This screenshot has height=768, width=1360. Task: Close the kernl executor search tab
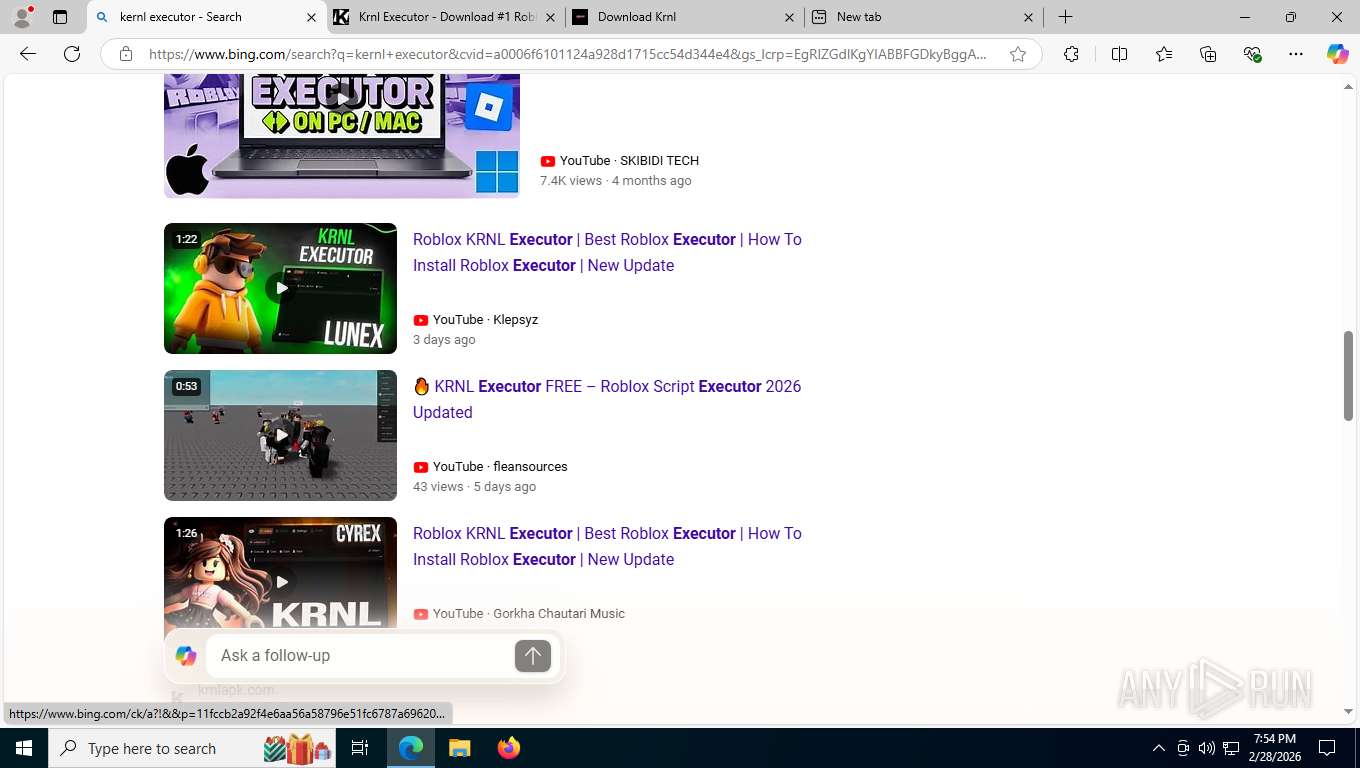[x=311, y=17]
